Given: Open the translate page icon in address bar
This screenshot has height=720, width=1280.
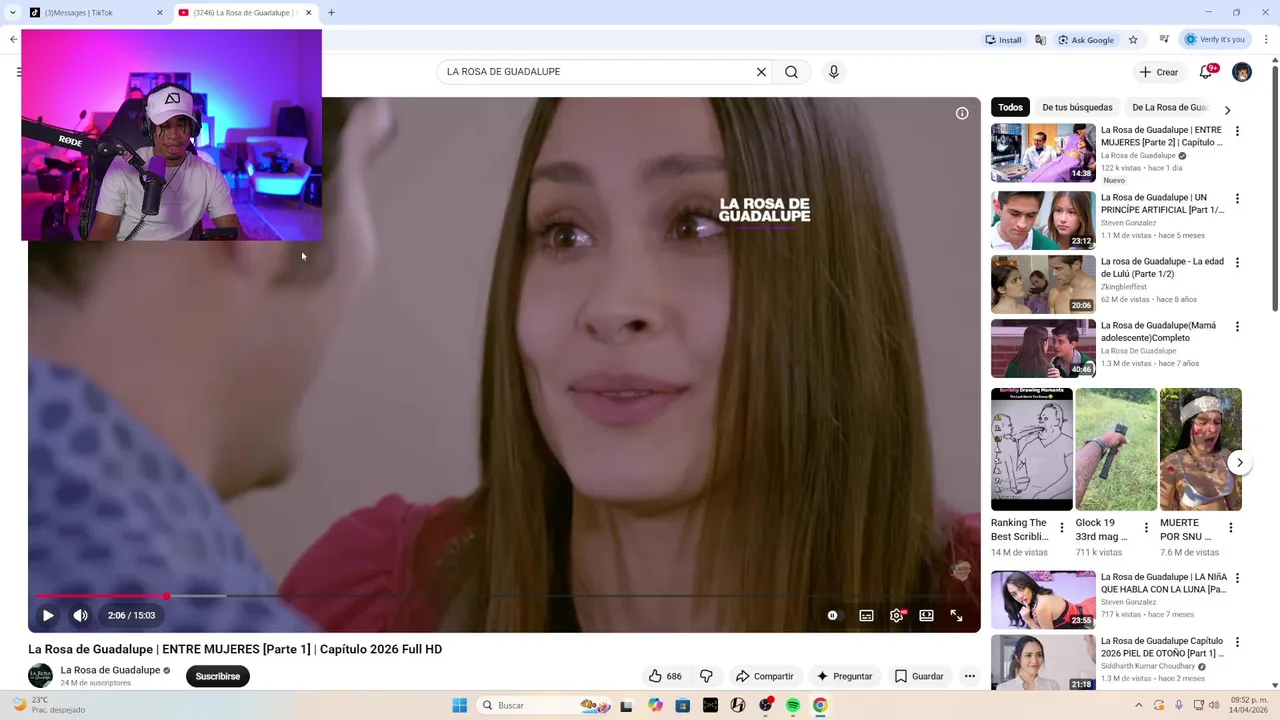Looking at the screenshot, I should point(1040,40).
